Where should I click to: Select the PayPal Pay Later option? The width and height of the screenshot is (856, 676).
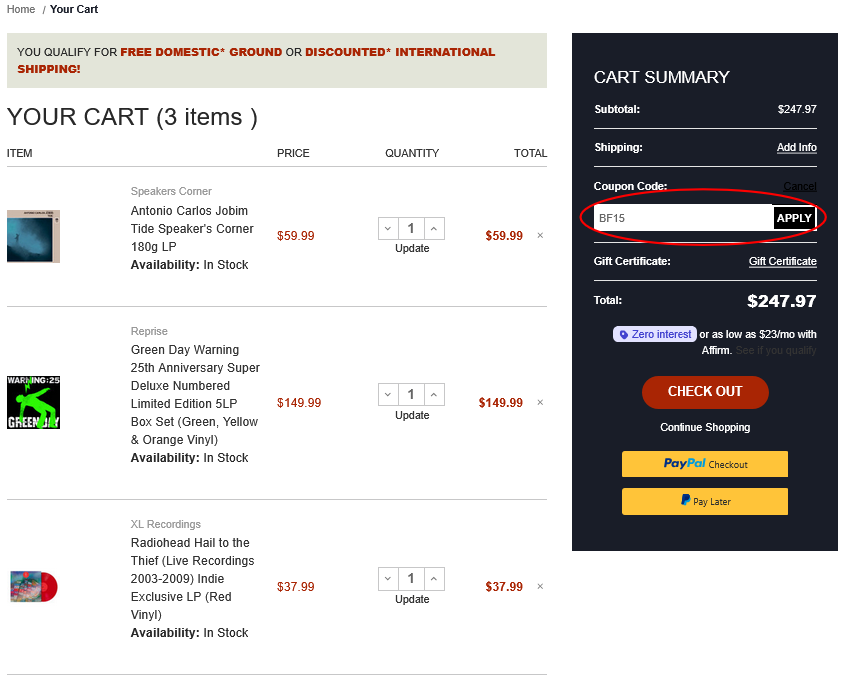pyautogui.click(x=704, y=501)
